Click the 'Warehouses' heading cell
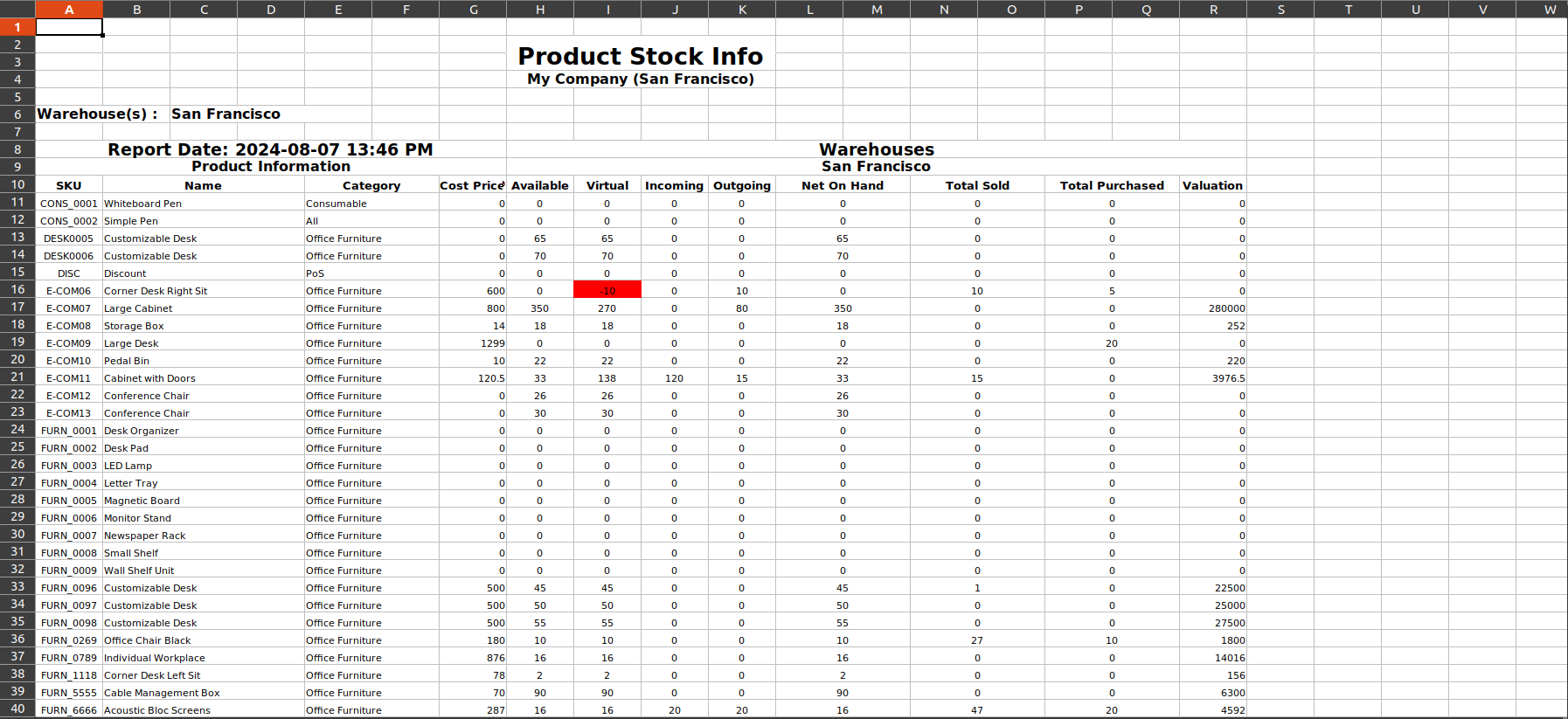Screen dimensions: 1568x719 coord(877,149)
